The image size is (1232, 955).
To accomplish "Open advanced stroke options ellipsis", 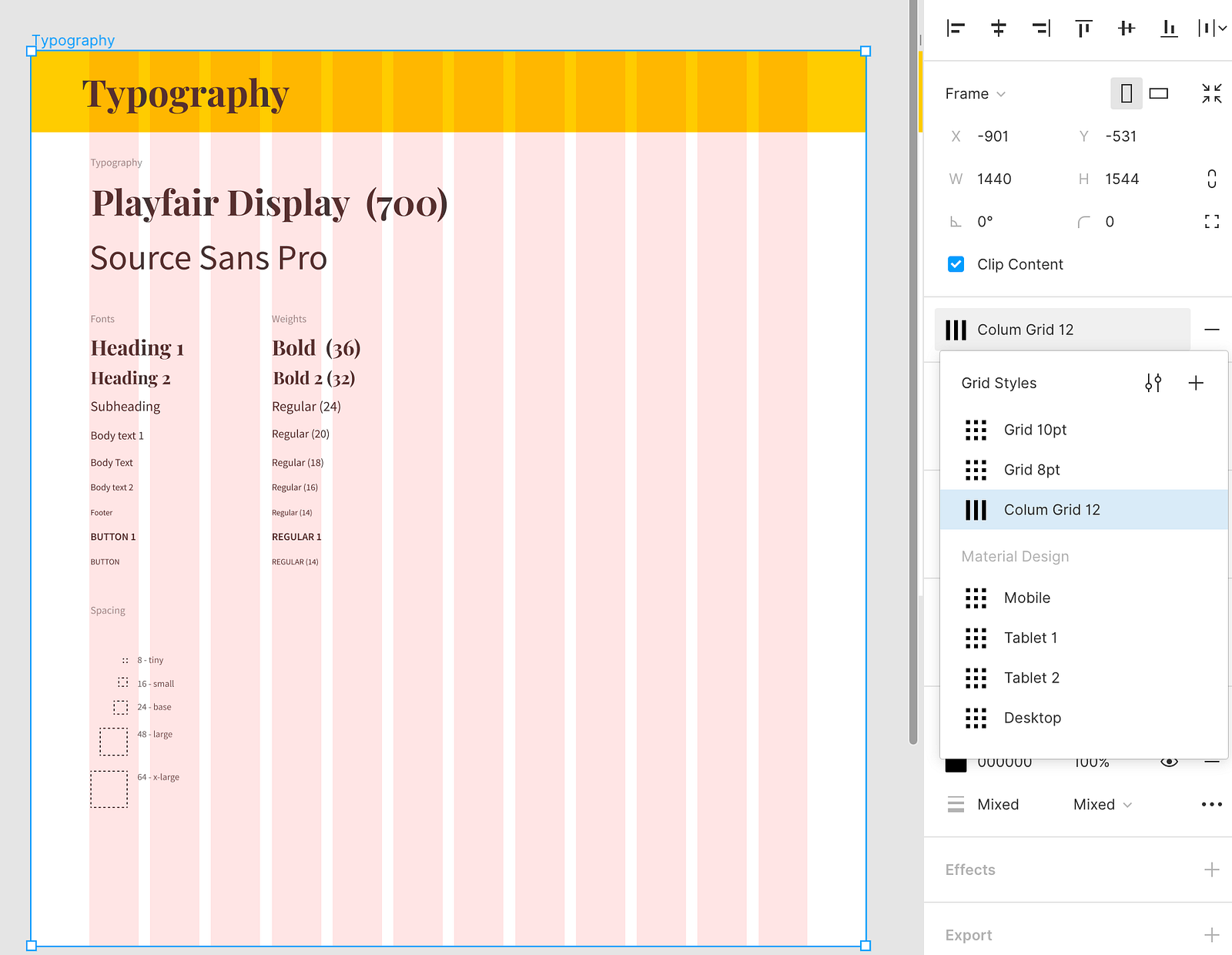I will tap(1212, 805).
